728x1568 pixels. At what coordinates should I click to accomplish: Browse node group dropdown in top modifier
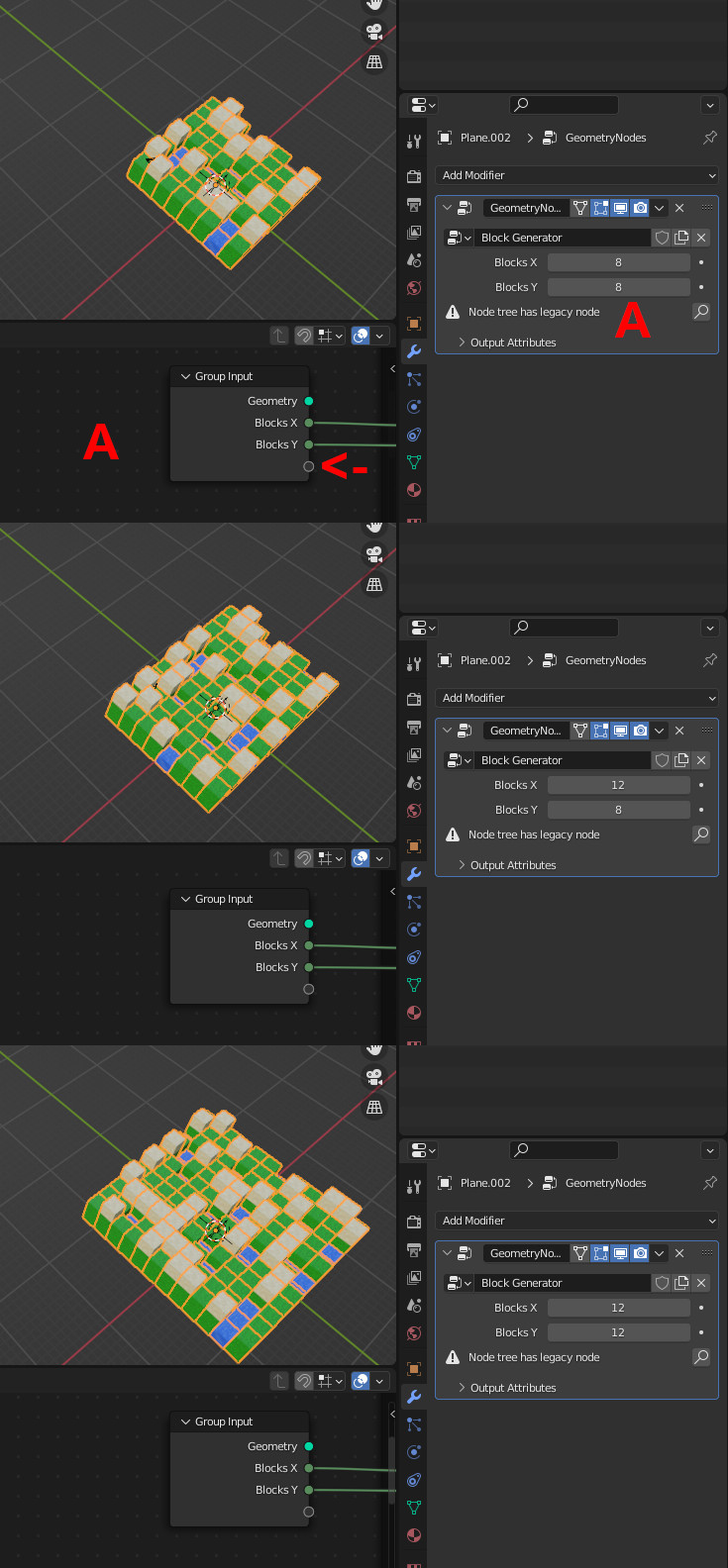coord(460,238)
